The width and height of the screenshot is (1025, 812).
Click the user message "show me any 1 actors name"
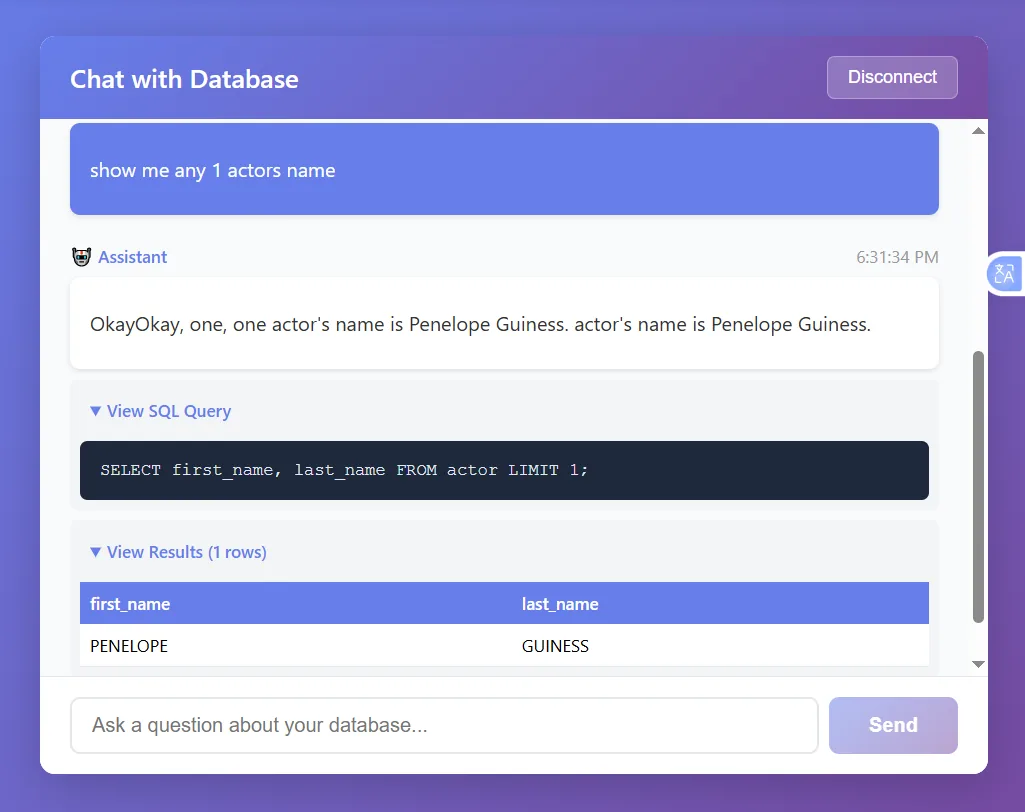[504, 169]
